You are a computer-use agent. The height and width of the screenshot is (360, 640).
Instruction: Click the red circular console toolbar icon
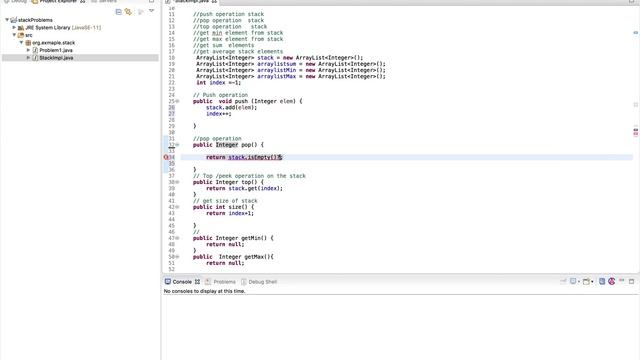pyautogui.click(x=611, y=281)
